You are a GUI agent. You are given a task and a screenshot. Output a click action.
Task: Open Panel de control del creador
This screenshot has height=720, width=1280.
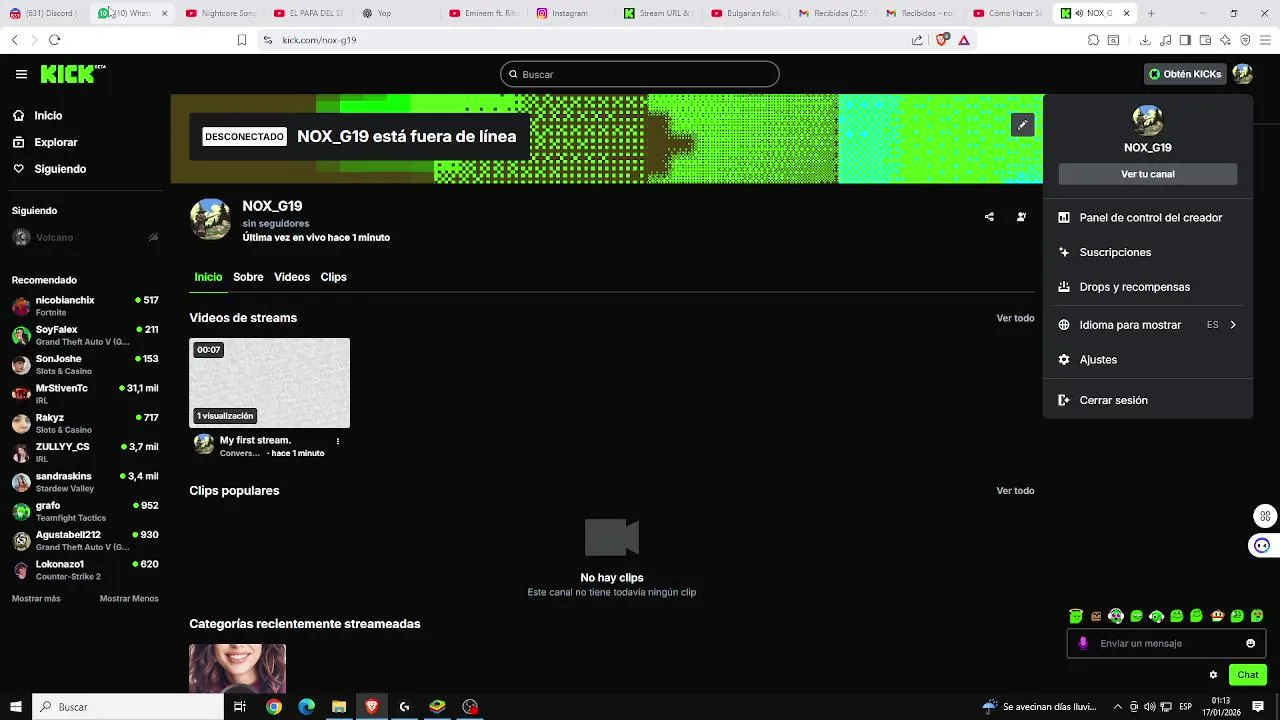pos(1148,217)
